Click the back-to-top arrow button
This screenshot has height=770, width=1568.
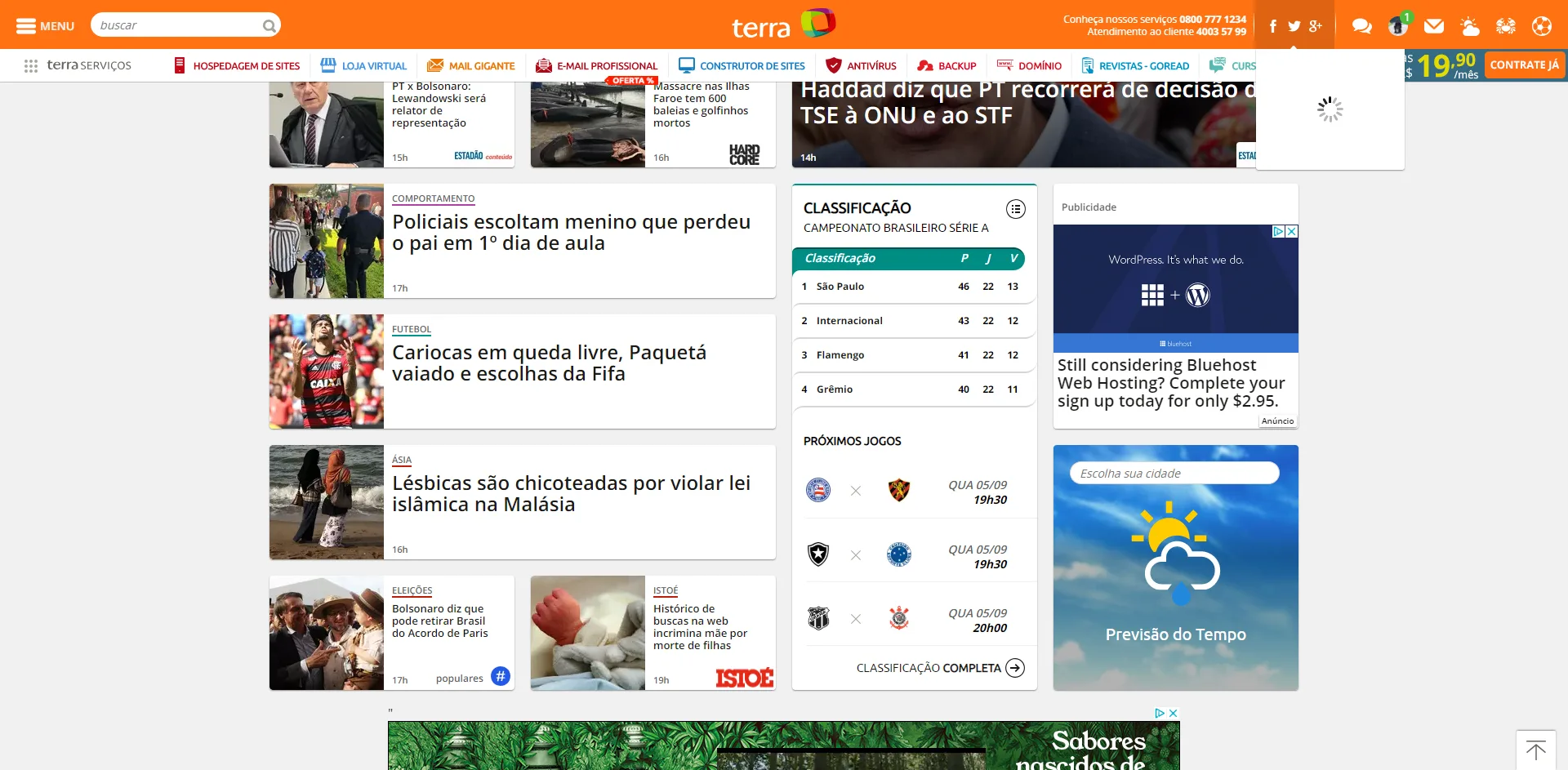(1535, 750)
